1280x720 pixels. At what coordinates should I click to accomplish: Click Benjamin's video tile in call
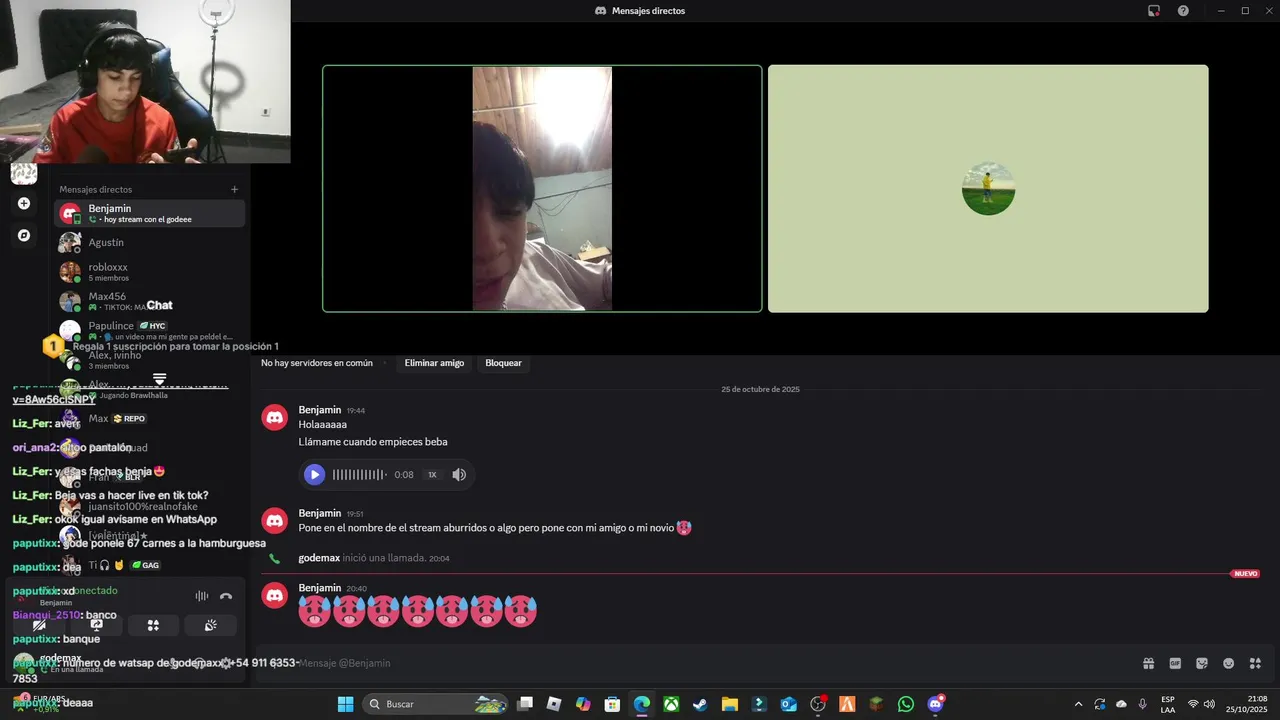click(542, 189)
